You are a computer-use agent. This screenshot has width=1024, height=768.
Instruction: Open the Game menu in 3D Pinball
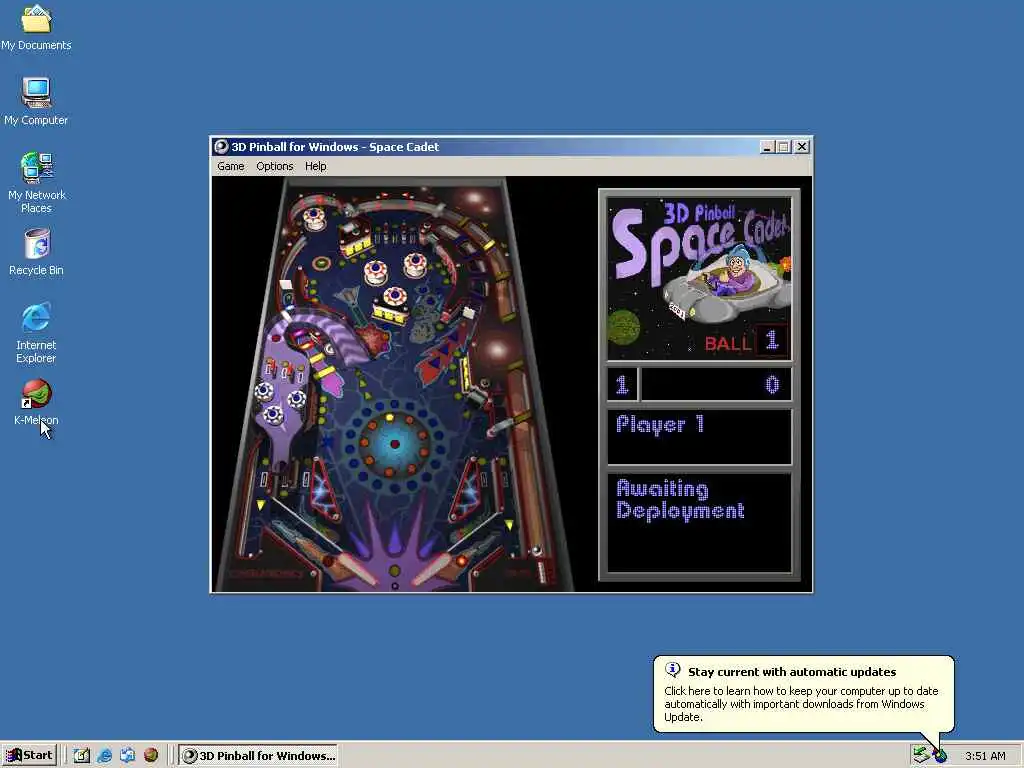coord(231,167)
